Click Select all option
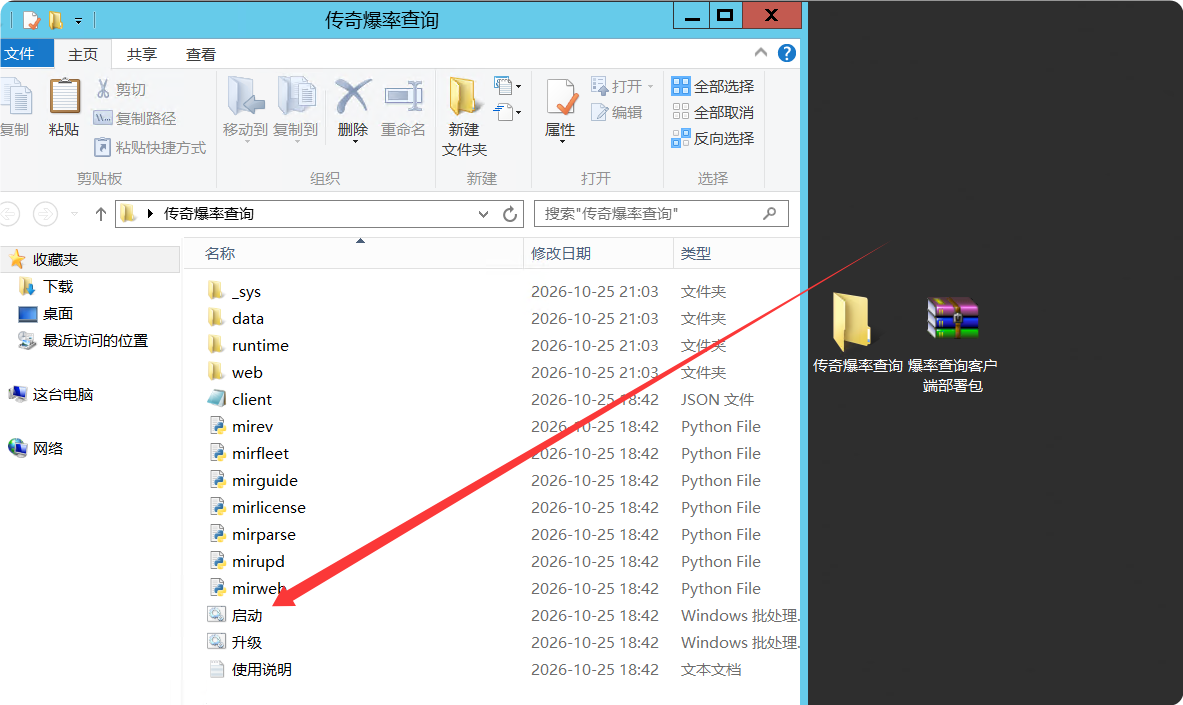The image size is (1183, 705). pos(713,86)
